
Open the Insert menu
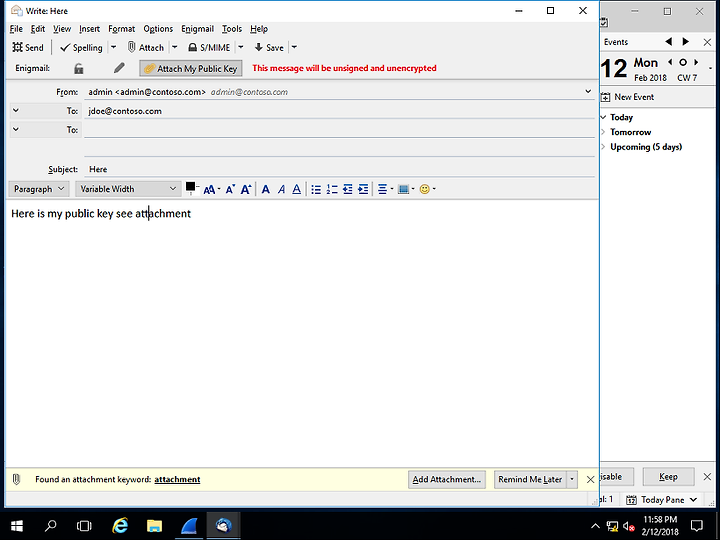89,29
